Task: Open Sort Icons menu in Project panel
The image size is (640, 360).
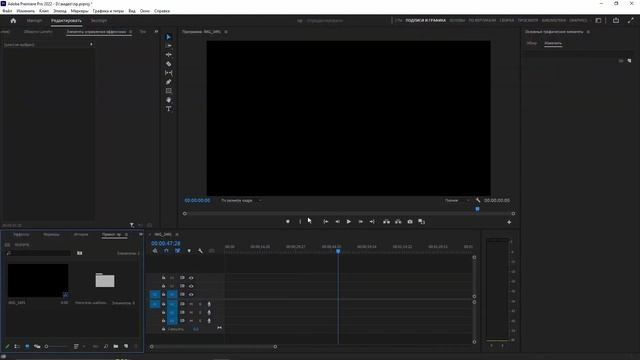Action: 76,346
